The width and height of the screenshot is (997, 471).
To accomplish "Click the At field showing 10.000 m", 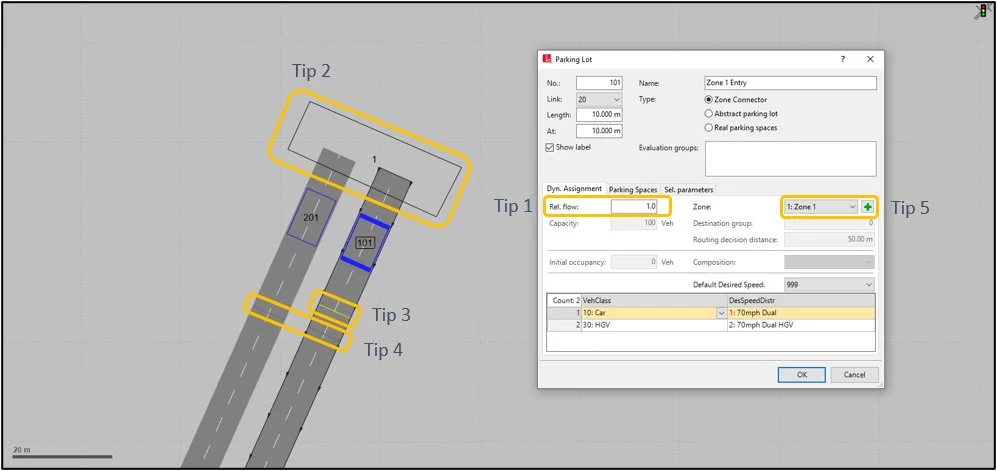I will 599,131.
